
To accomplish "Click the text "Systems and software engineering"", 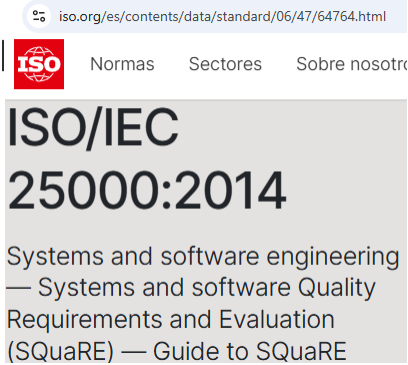I will 203,257.
